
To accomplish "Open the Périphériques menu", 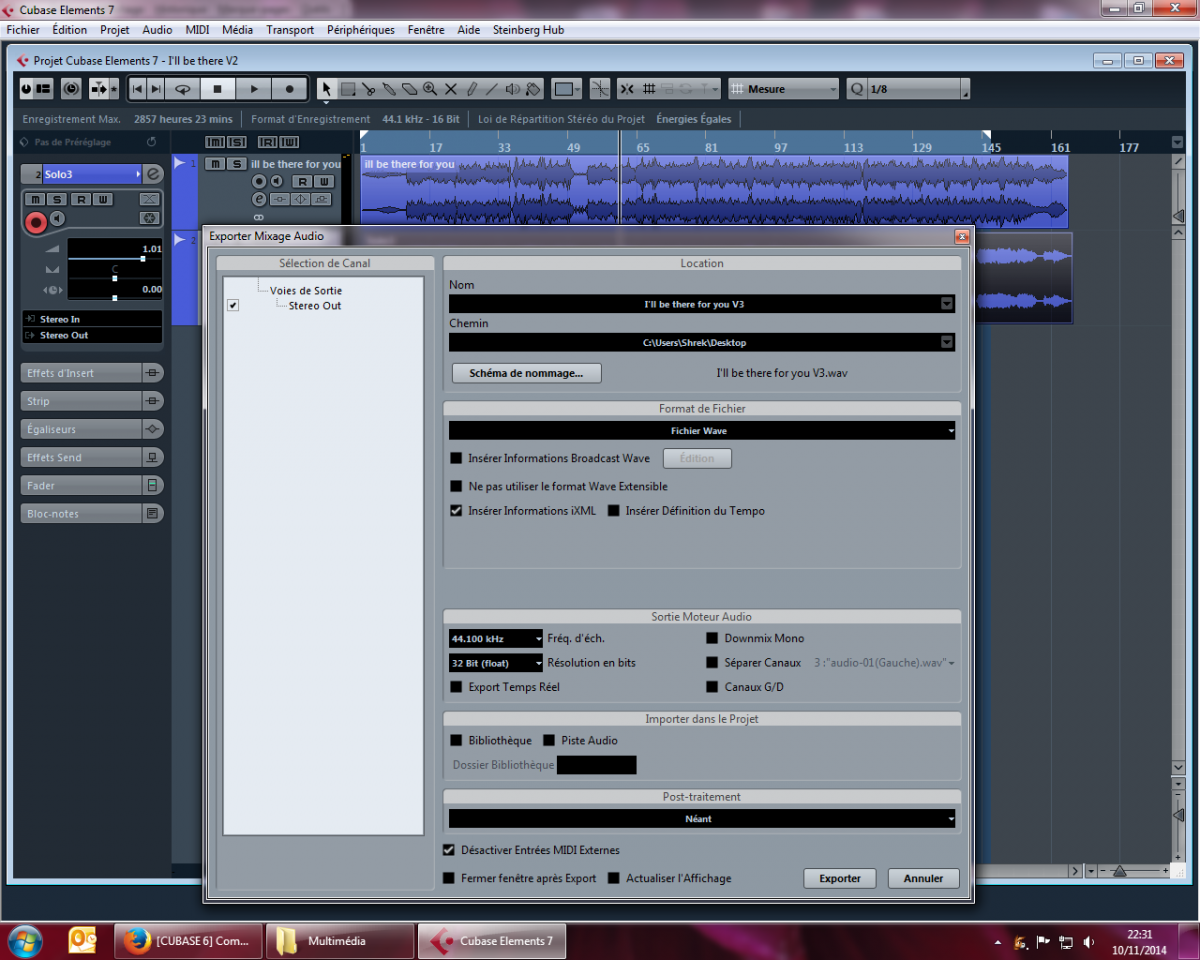I will click(x=361, y=30).
